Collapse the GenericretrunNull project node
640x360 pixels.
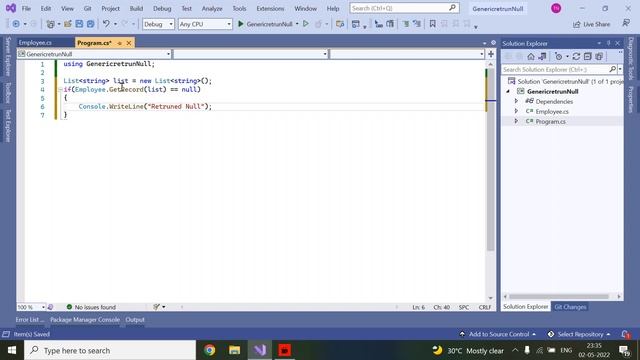[x=508, y=91]
